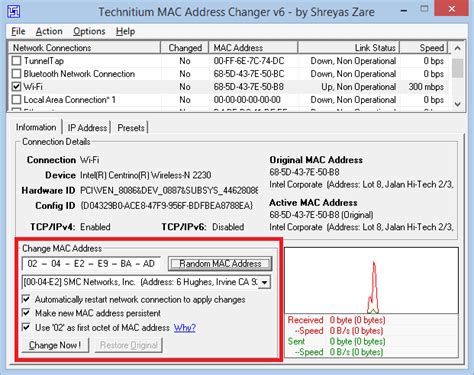Open the Options menu
474x375 pixels.
point(89,31)
